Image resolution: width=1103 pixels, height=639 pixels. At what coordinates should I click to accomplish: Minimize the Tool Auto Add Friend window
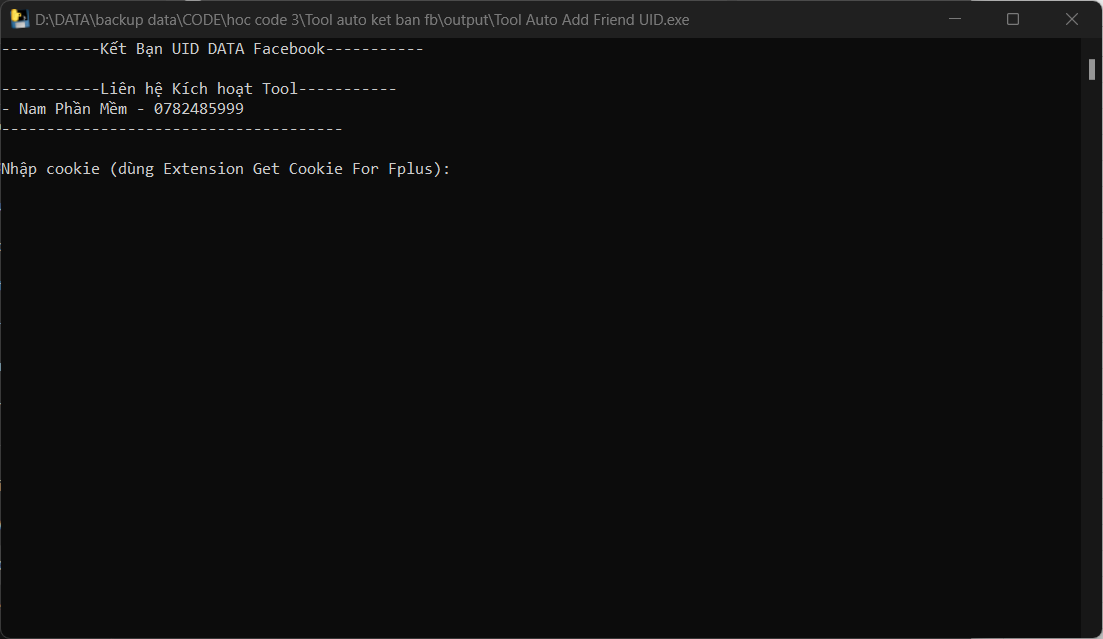(x=955, y=19)
